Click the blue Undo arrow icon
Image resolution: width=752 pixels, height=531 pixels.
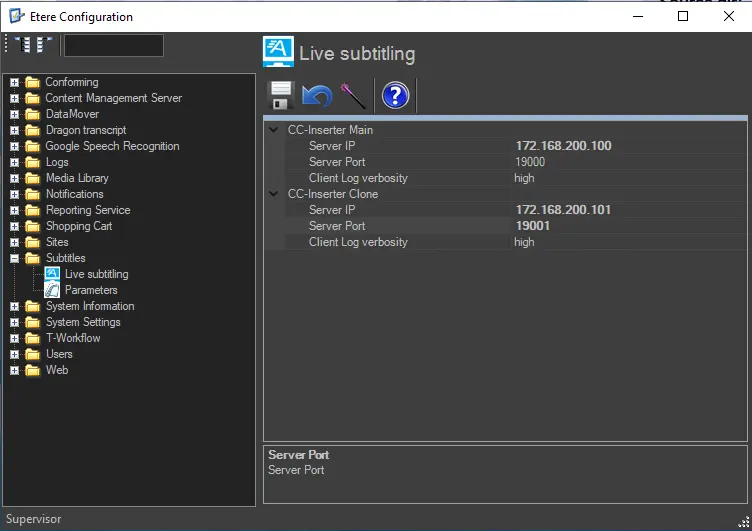[317, 96]
